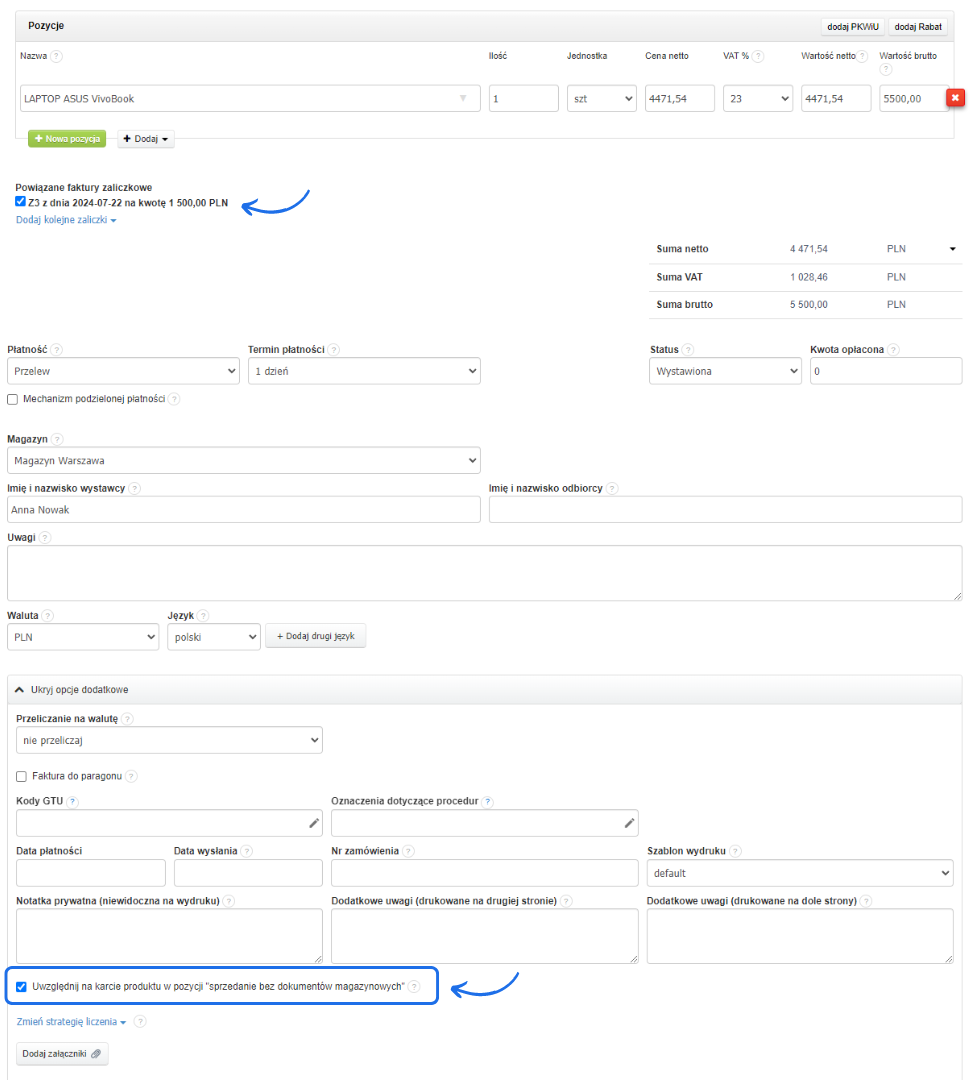The image size is (975, 1080).
Task: Open the Dodaj dropdown button menu
Action: pos(146,139)
